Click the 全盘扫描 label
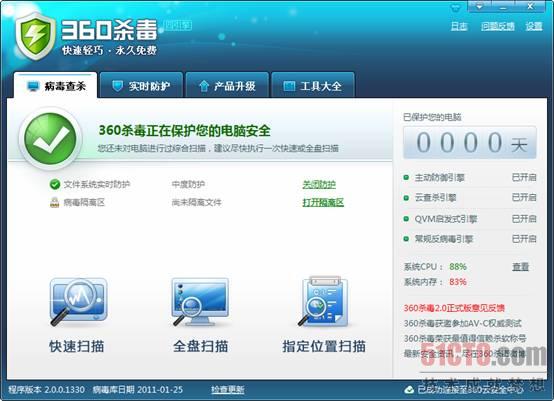The image size is (554, 401). pyautogui.click(x=200, y=346)
